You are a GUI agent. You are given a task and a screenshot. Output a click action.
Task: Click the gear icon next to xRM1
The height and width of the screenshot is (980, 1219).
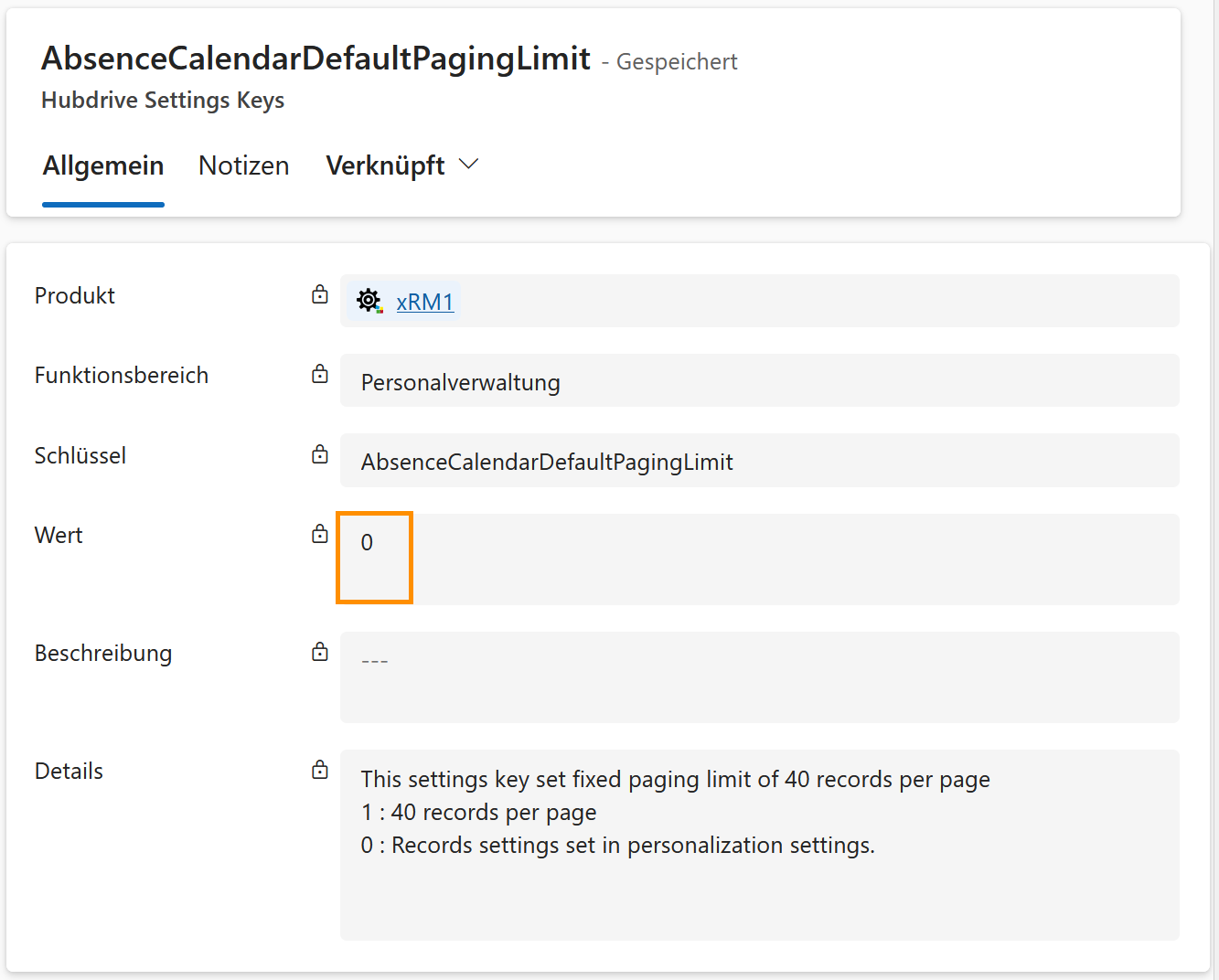[369, 301]
